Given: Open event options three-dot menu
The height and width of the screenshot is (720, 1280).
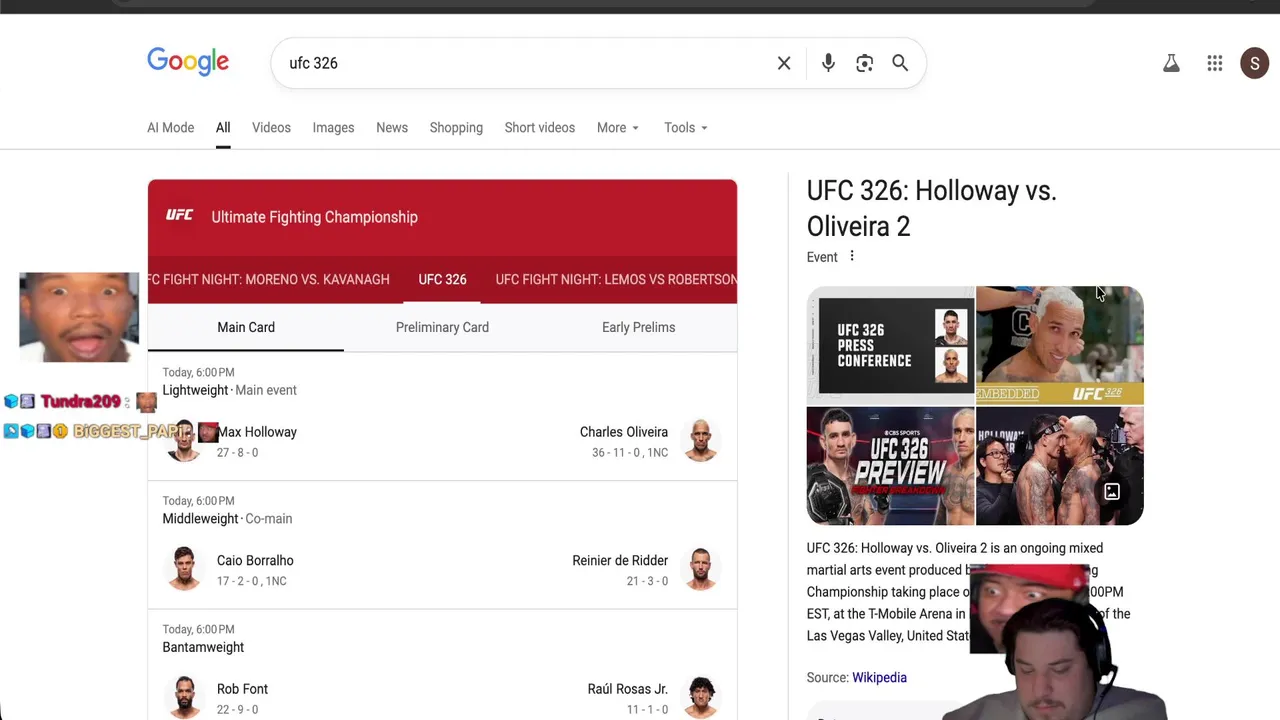Looking at the screenshot, I should 852,256.
